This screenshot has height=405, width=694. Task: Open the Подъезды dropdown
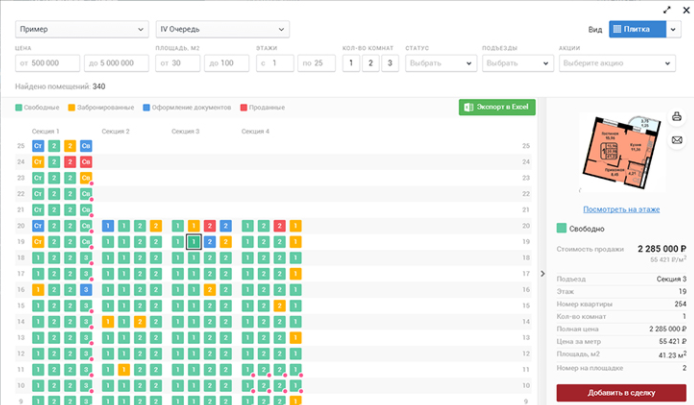coord(518,63)
